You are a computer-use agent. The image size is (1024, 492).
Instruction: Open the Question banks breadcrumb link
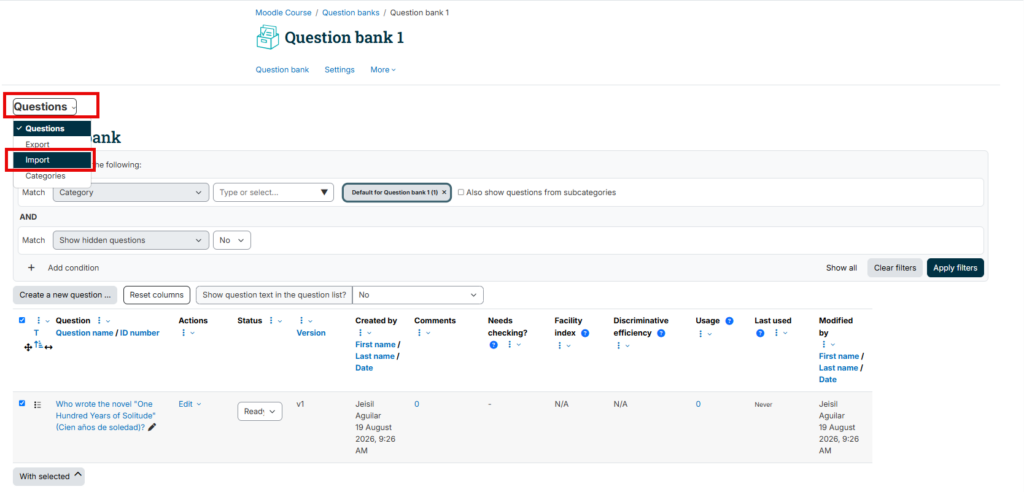[351, 12]
